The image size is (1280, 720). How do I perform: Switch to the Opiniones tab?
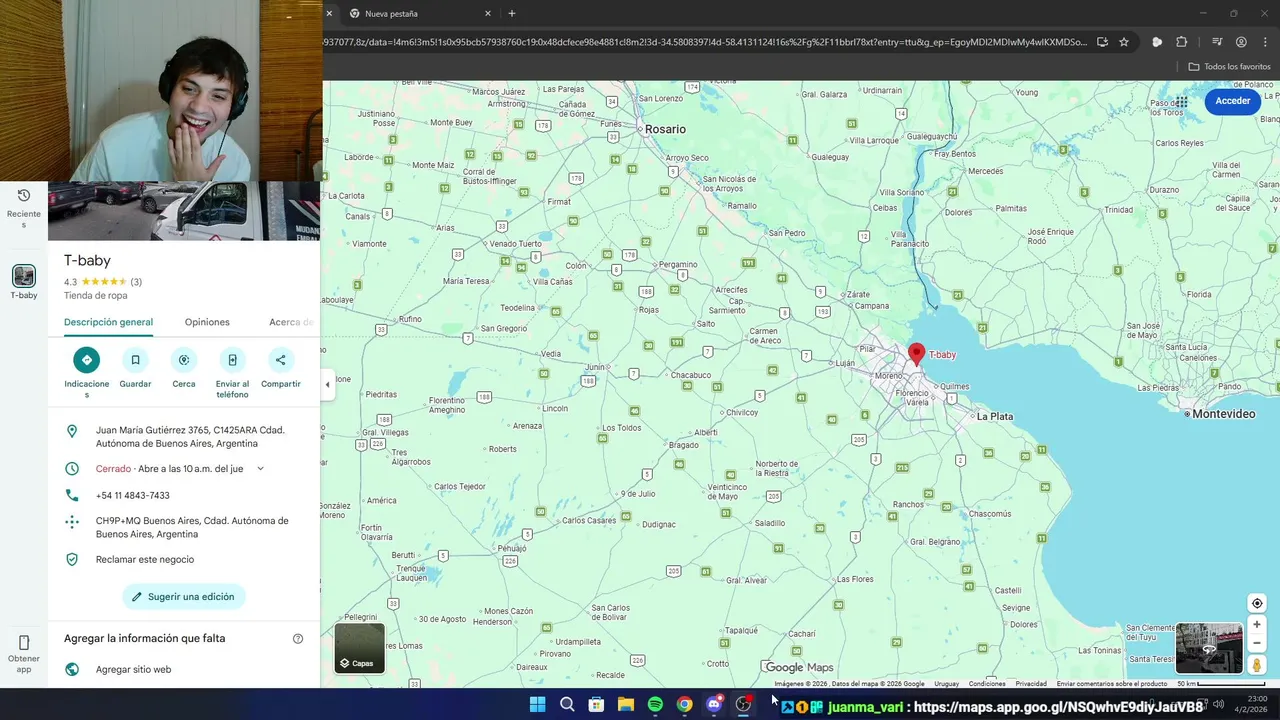point(207,322)
